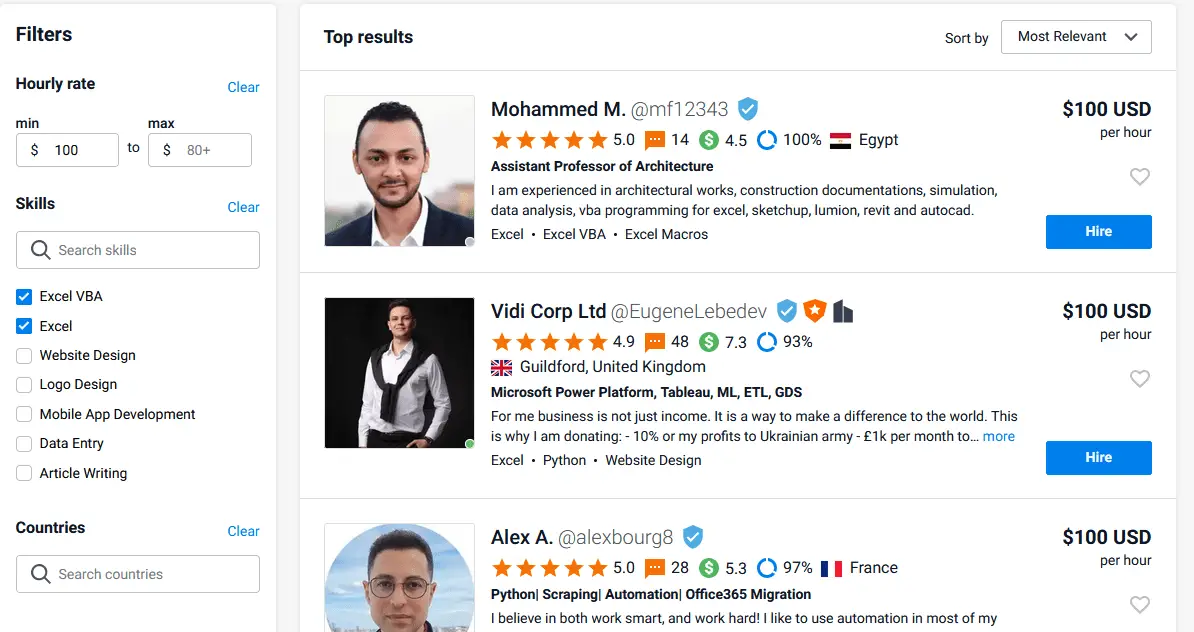Click Alex A.'s reviews comment icon
The width and height of the screenshot is (1194, 632).
pos(655,568)
